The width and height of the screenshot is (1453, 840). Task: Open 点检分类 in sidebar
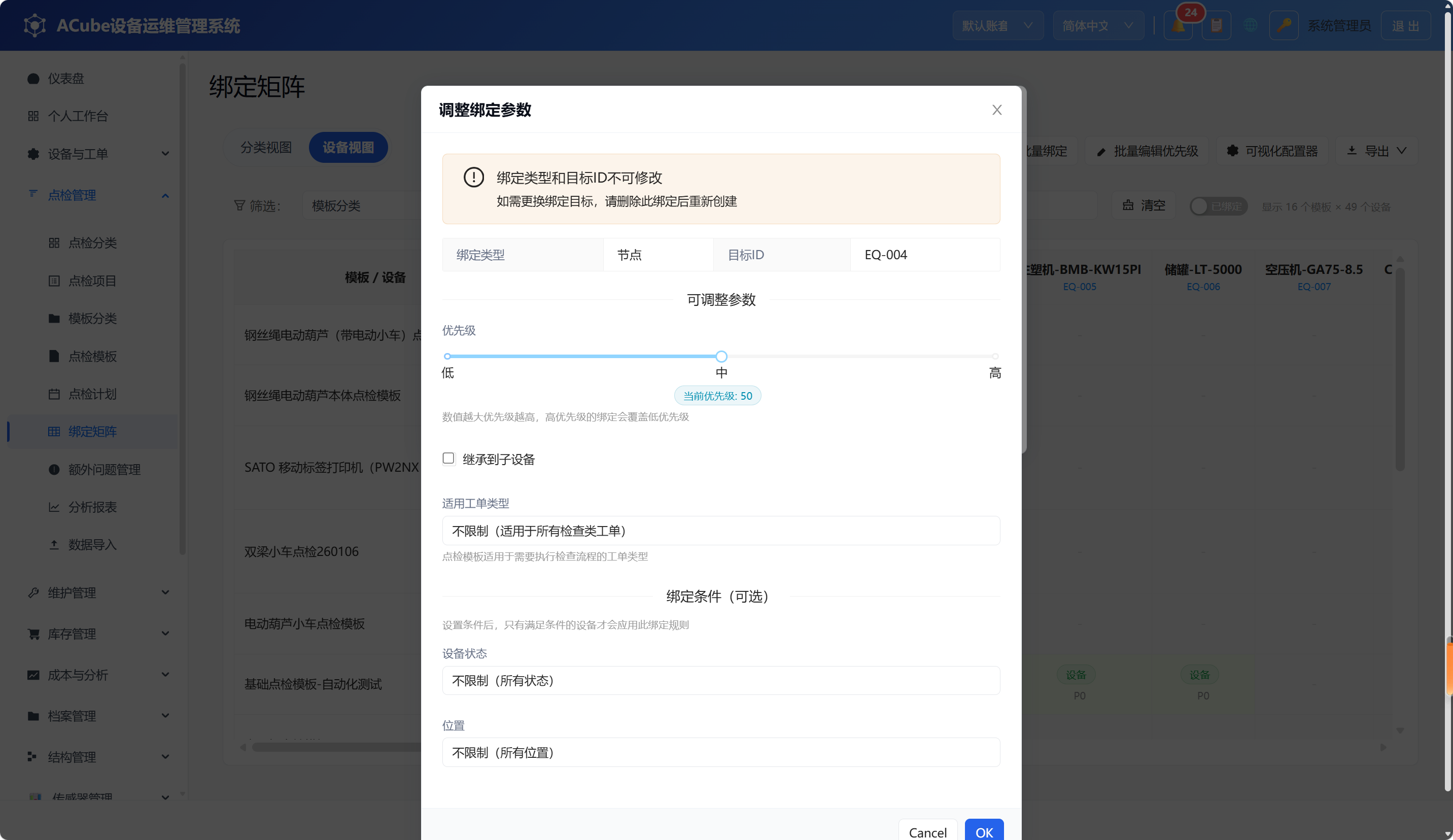pyautogui.click(x=92, y=243)
